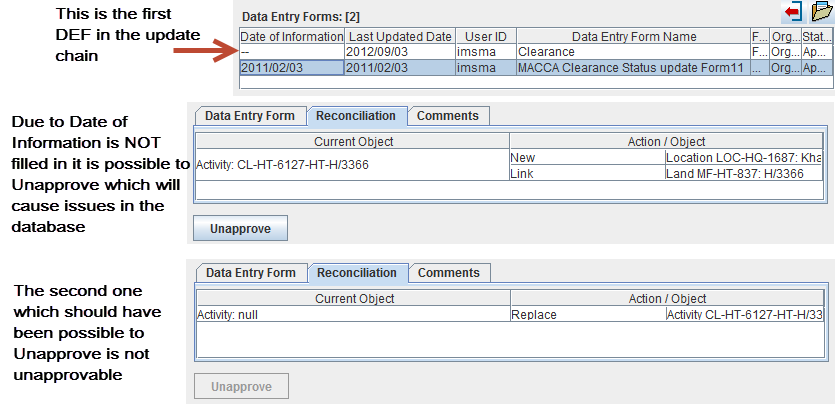Open the upper Comments tab
This screenshot has height=406, width=835.
click(x=448, y=116)
